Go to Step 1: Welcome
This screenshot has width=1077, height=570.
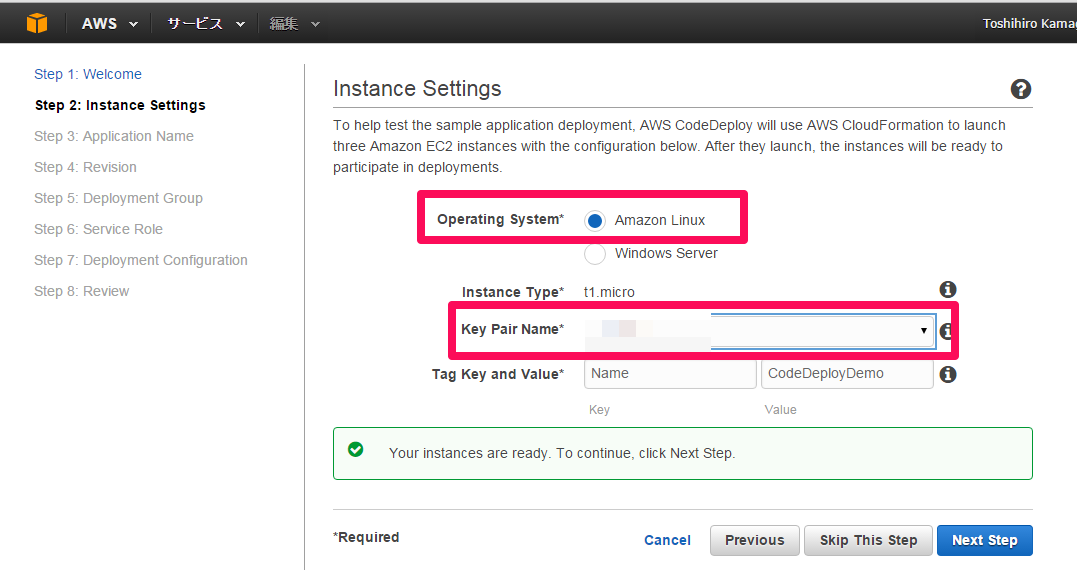(88, 74)
